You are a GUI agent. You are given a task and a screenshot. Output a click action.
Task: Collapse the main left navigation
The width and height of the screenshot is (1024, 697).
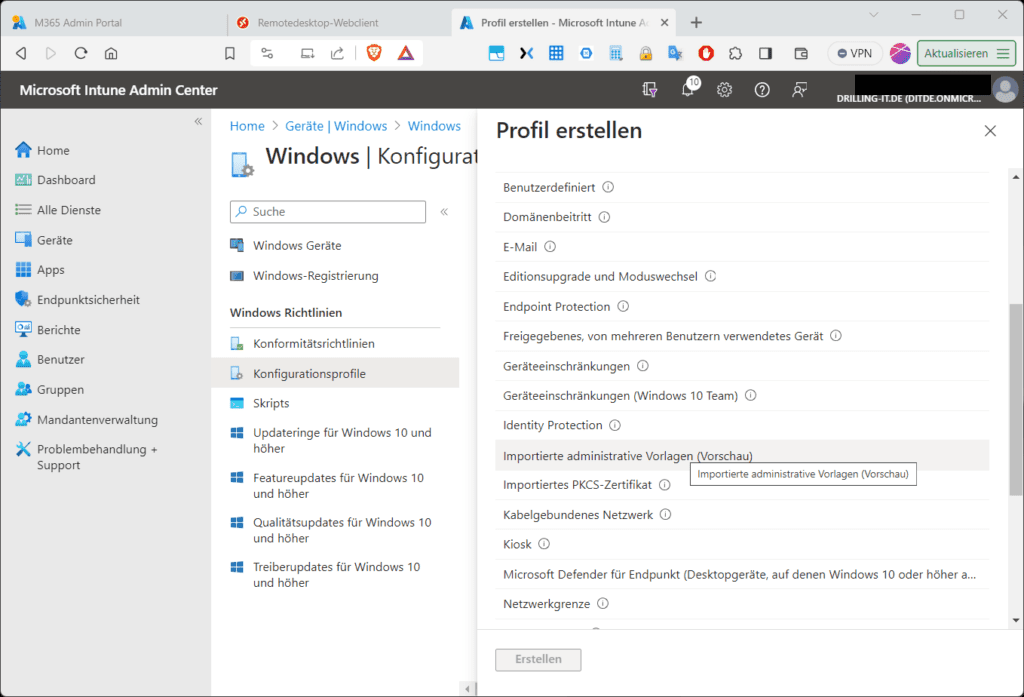click(x=198, y=122)
